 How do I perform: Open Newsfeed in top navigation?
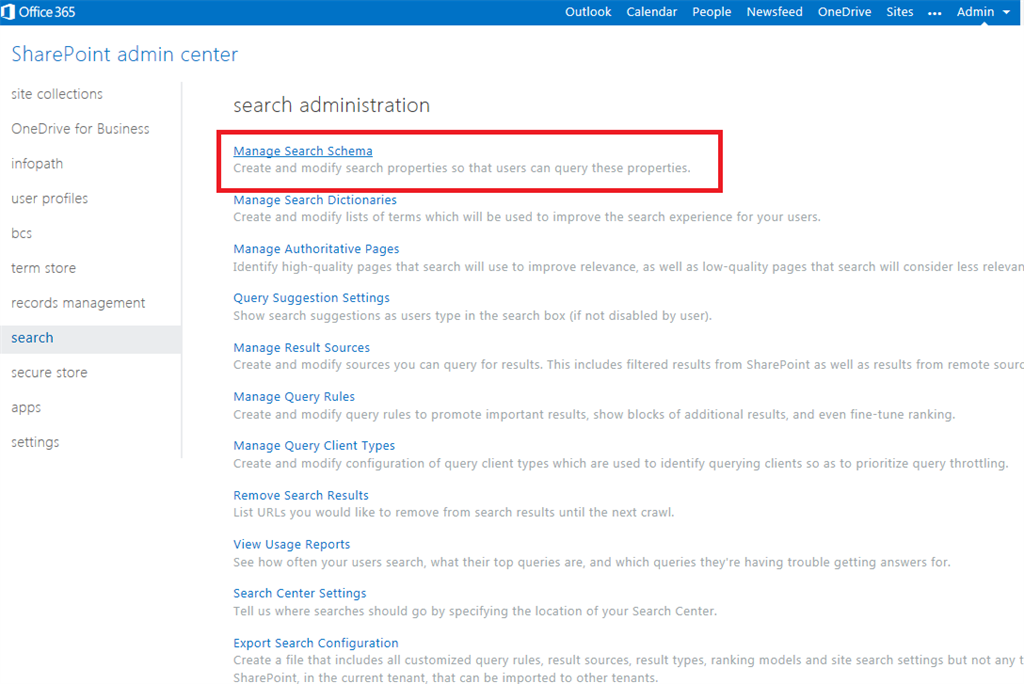click(774, 12)
